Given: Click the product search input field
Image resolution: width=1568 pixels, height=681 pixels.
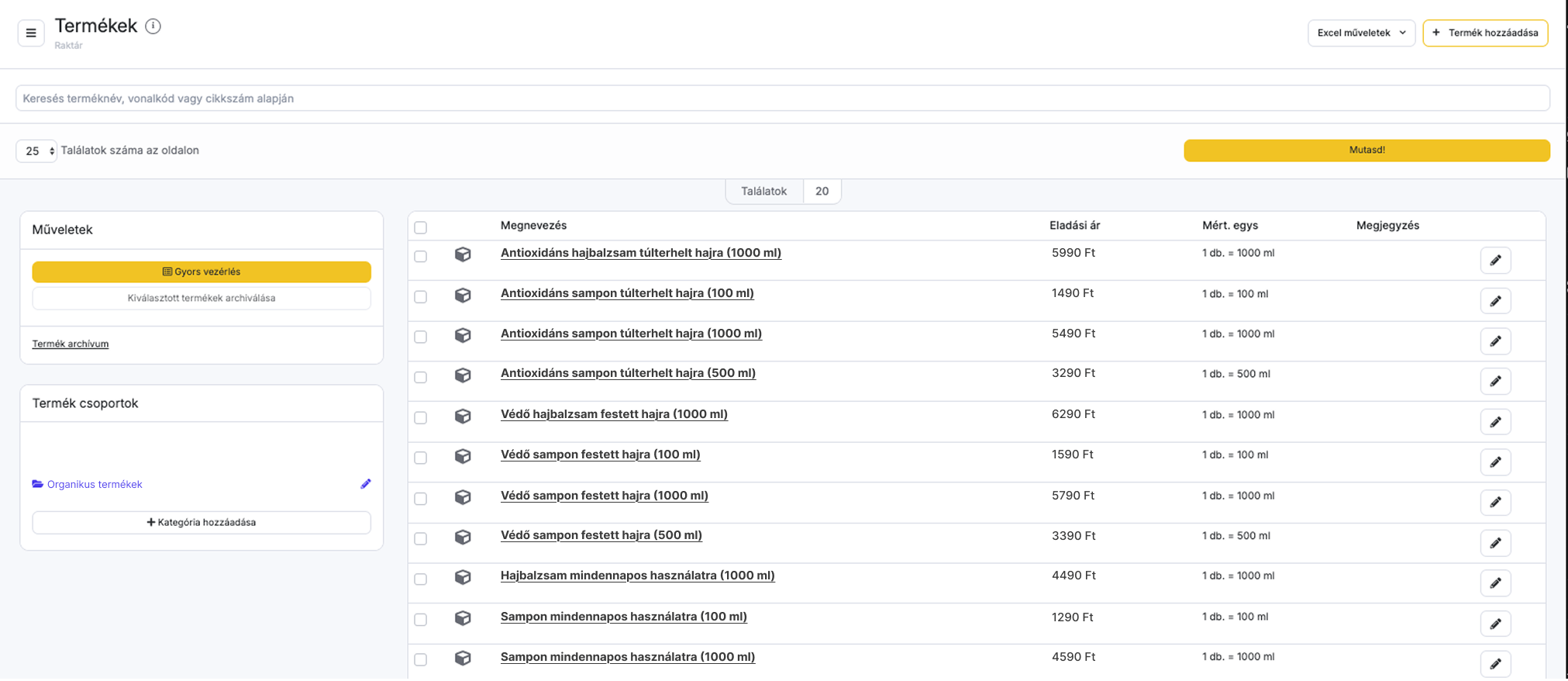Looking at the screenshot, I should [x=783, y=99].
